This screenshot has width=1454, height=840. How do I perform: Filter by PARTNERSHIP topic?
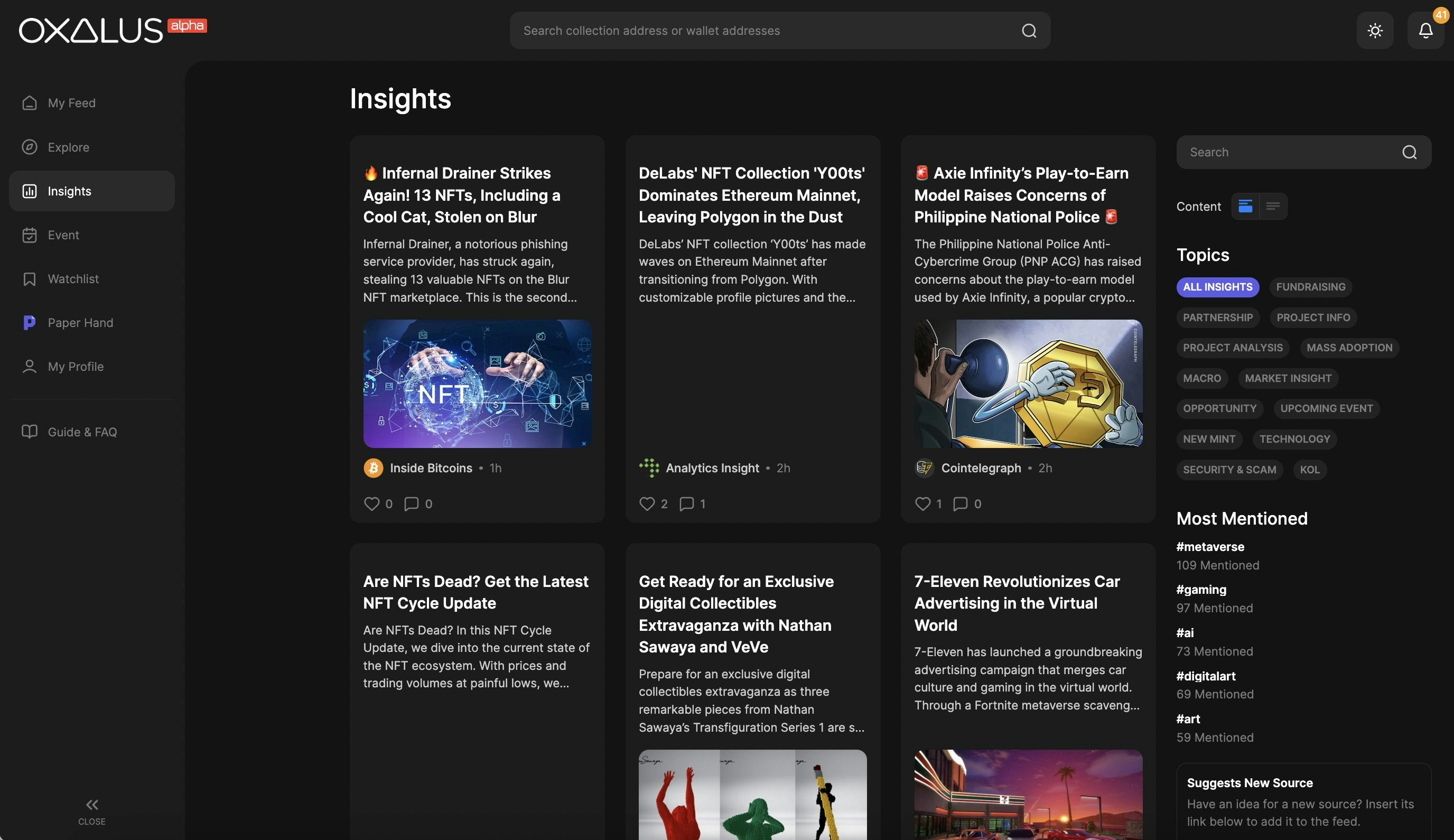pyautogui.click(x=1217, y=318)
